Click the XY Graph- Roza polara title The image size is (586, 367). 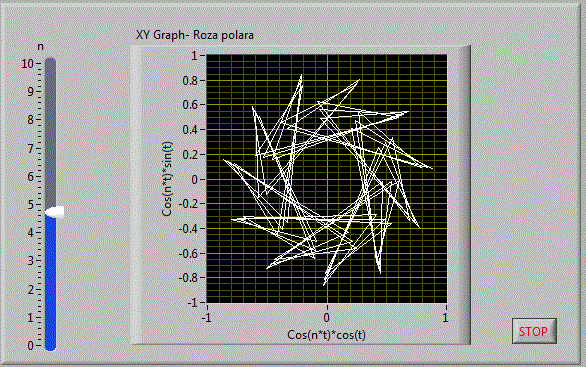click(195, 35)
